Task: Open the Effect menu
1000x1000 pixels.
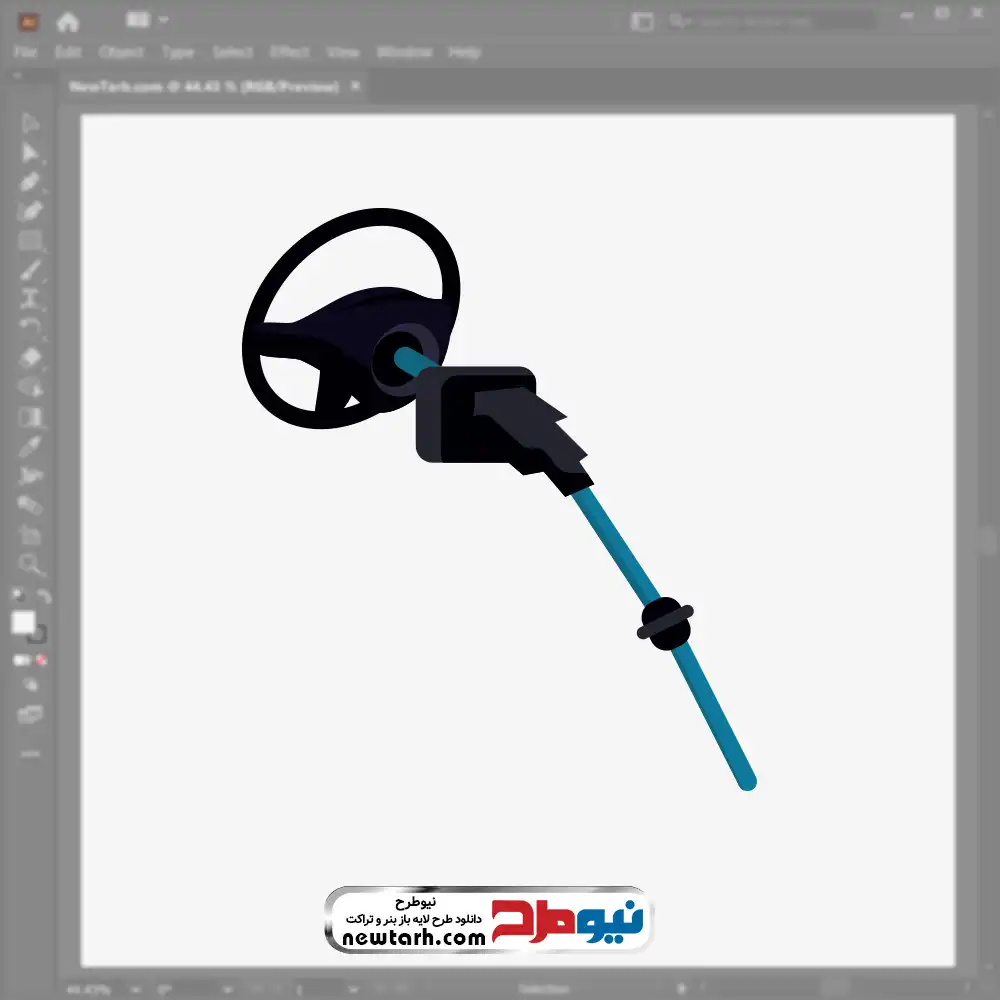Action: point(290,52)
